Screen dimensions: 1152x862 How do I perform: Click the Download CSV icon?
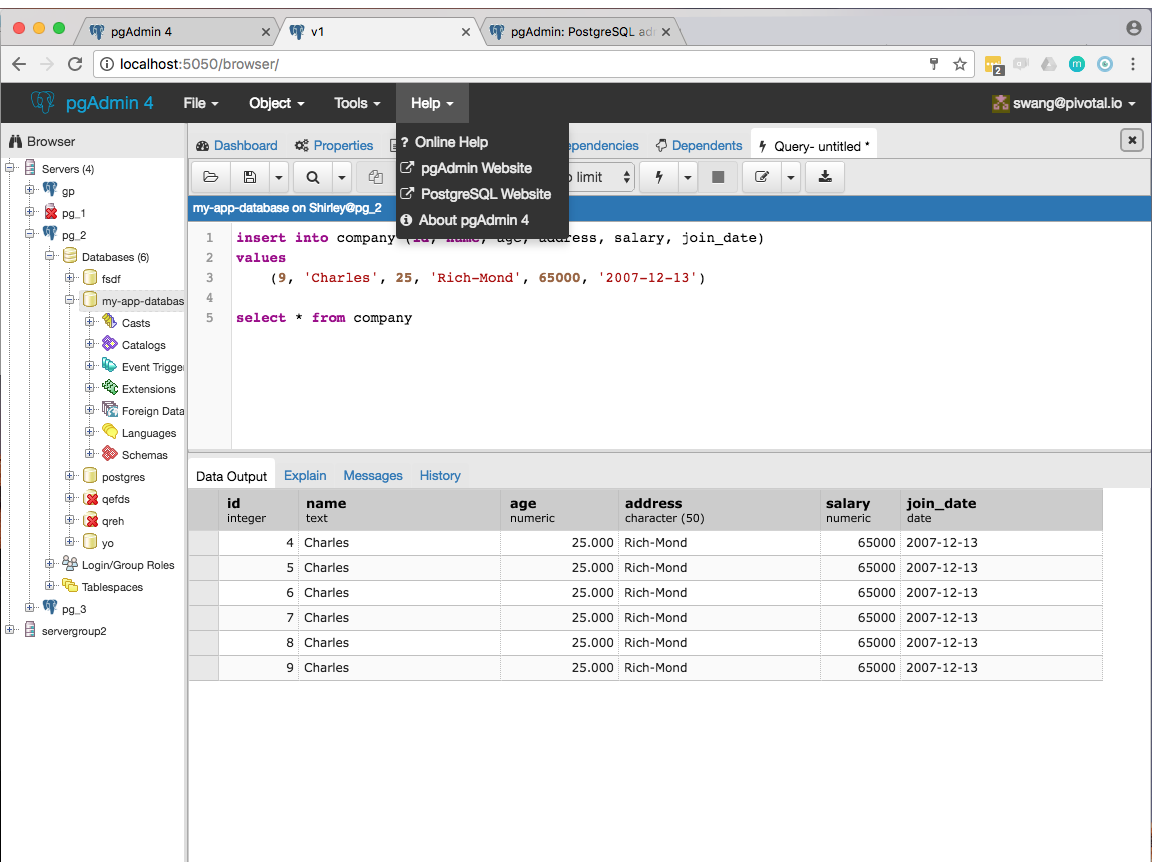coord(825,177)
